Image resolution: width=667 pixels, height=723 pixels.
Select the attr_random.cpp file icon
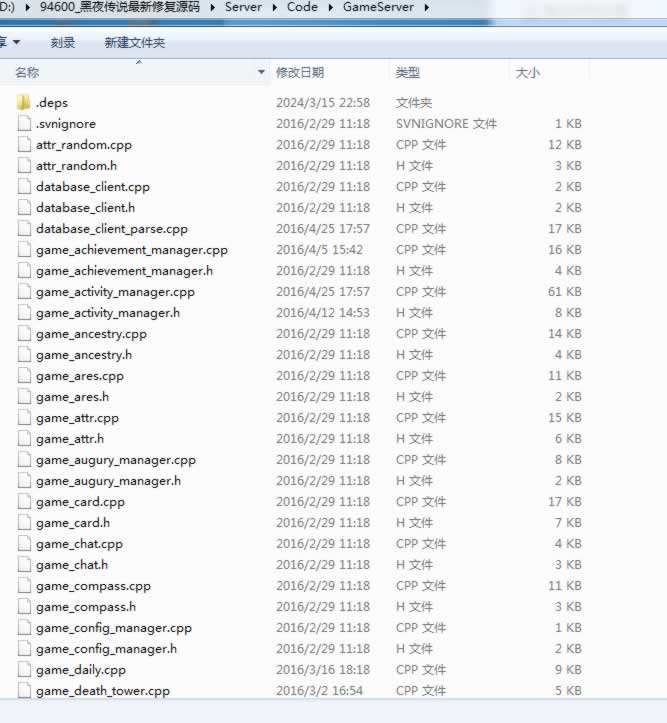pos(24,145)
